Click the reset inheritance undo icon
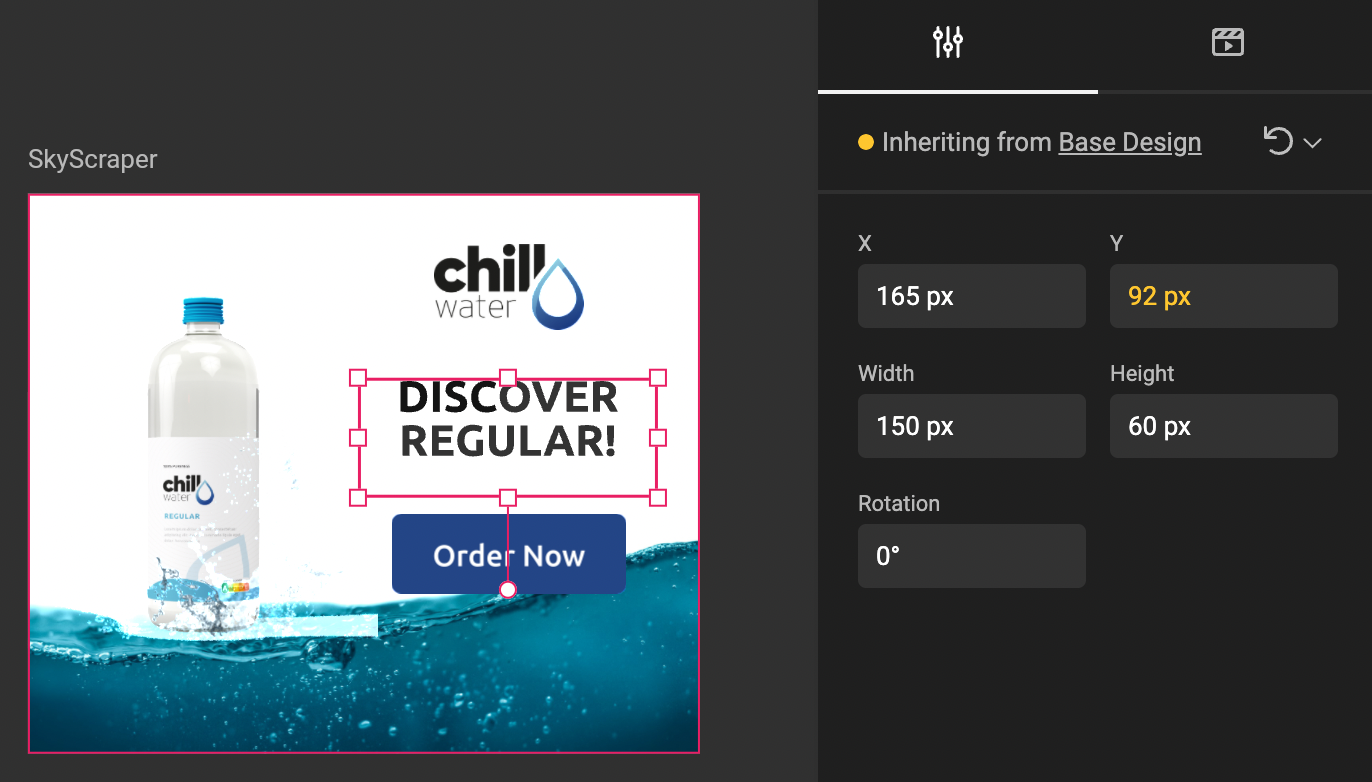 click(1278, 142)
